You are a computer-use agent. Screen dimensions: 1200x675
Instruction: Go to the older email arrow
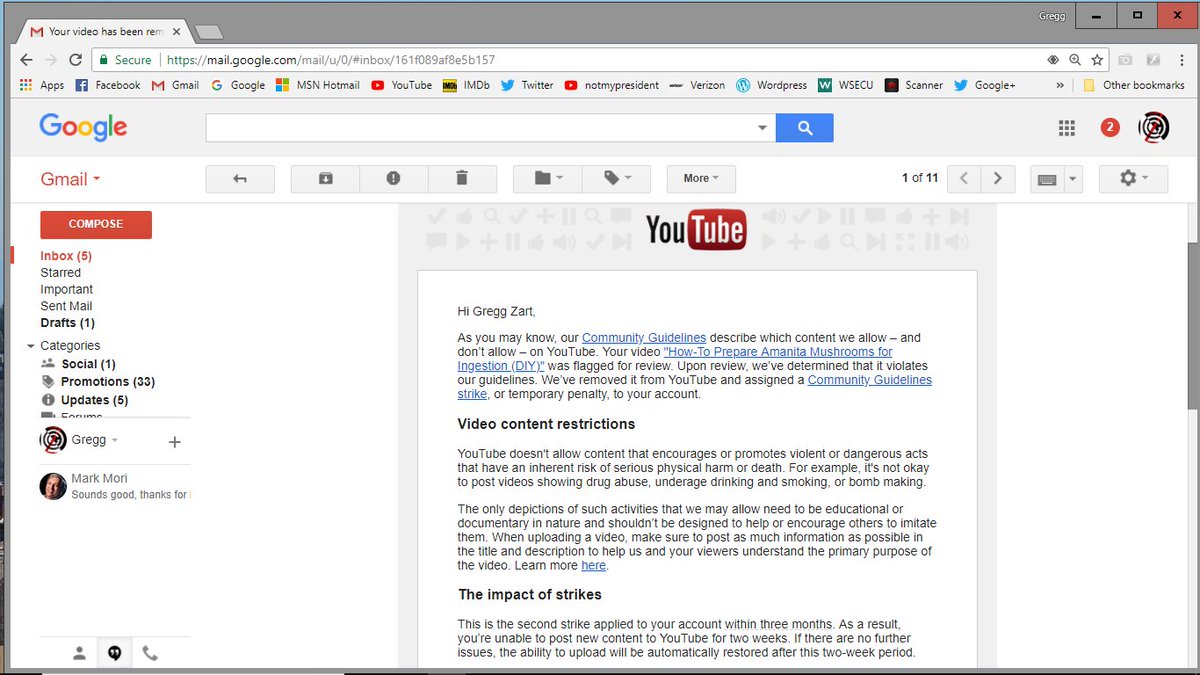[997, 178]
